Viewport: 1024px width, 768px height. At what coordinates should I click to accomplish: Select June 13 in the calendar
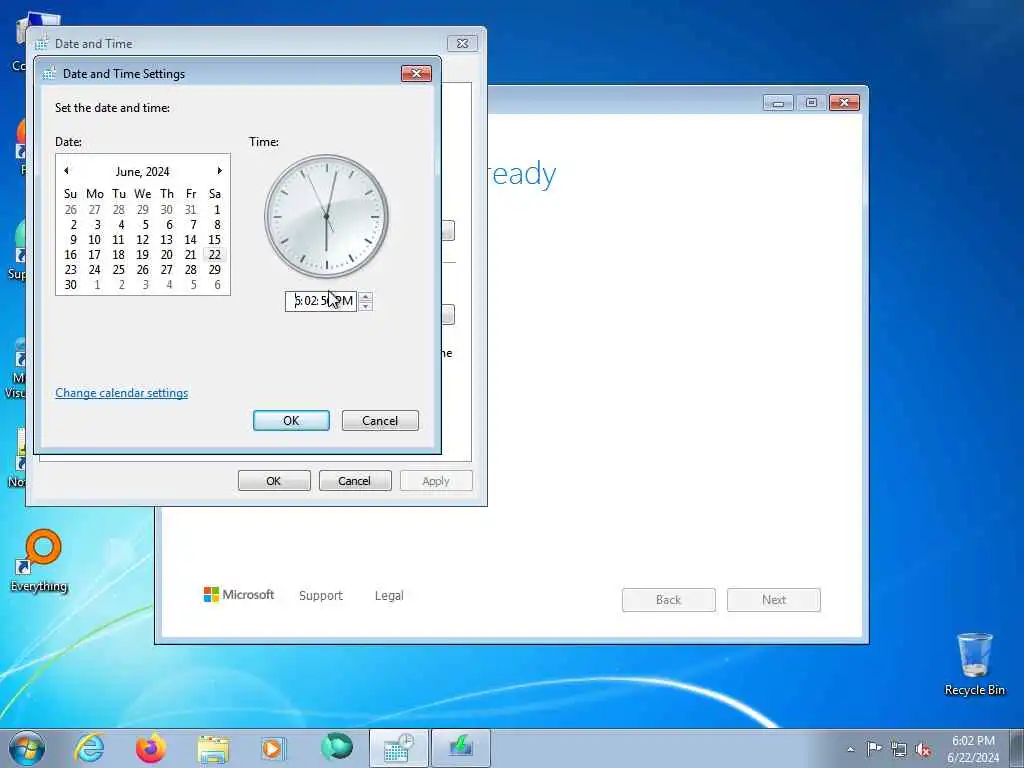point(167,240)
